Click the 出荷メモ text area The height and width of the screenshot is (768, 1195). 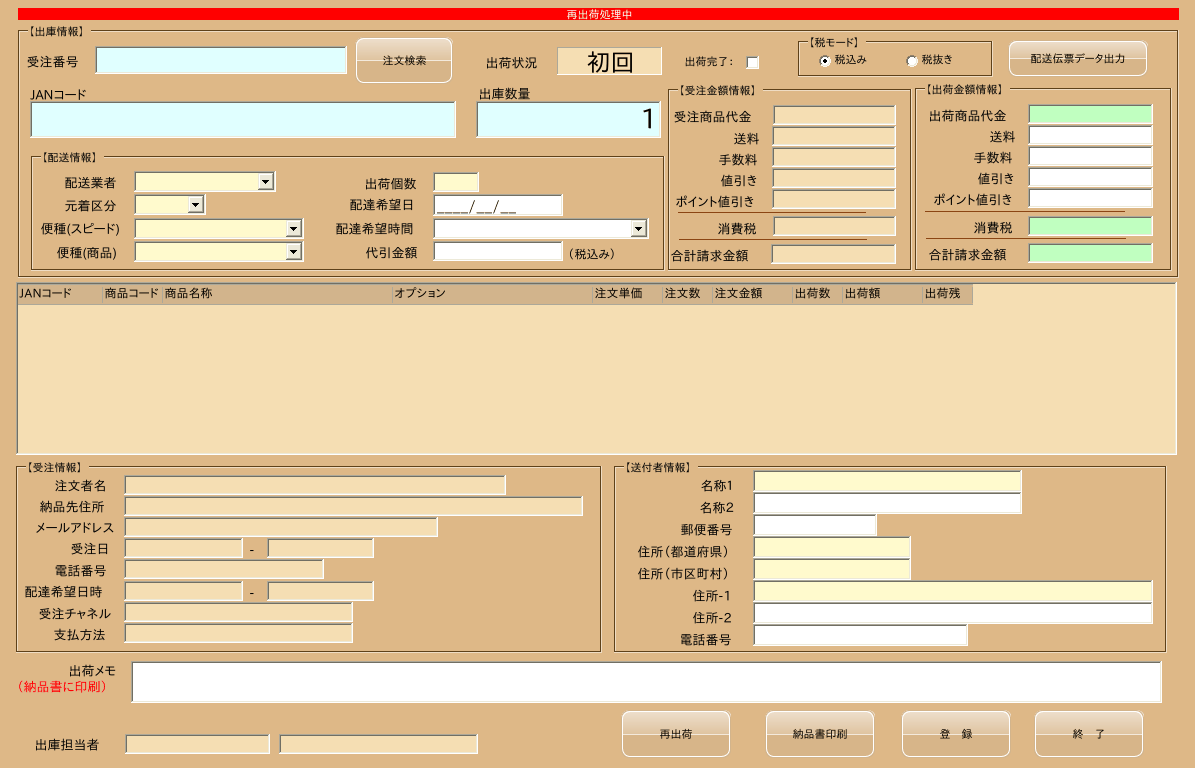coord(646,682)
